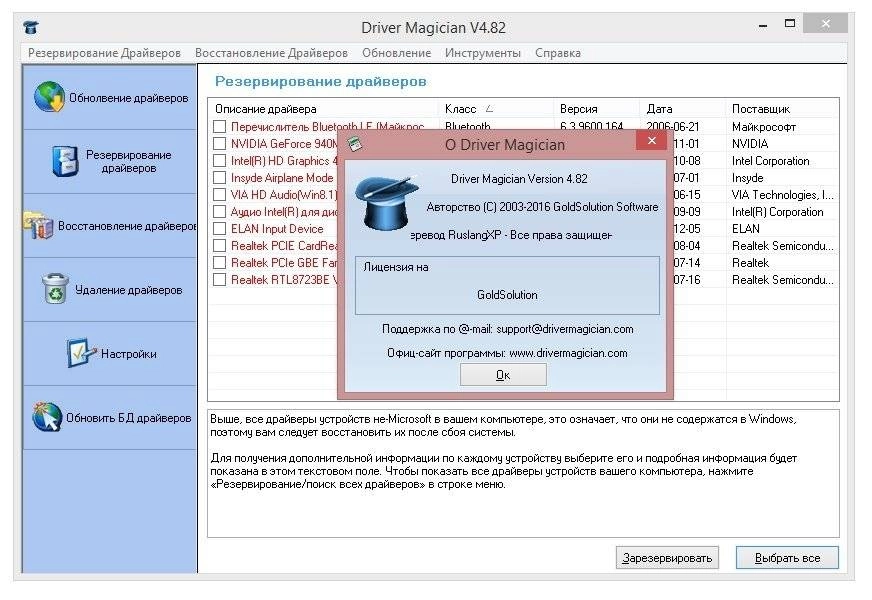Sort by the Дата column header
The width and height of the screenshot is (872, 600).
(683, 108)
